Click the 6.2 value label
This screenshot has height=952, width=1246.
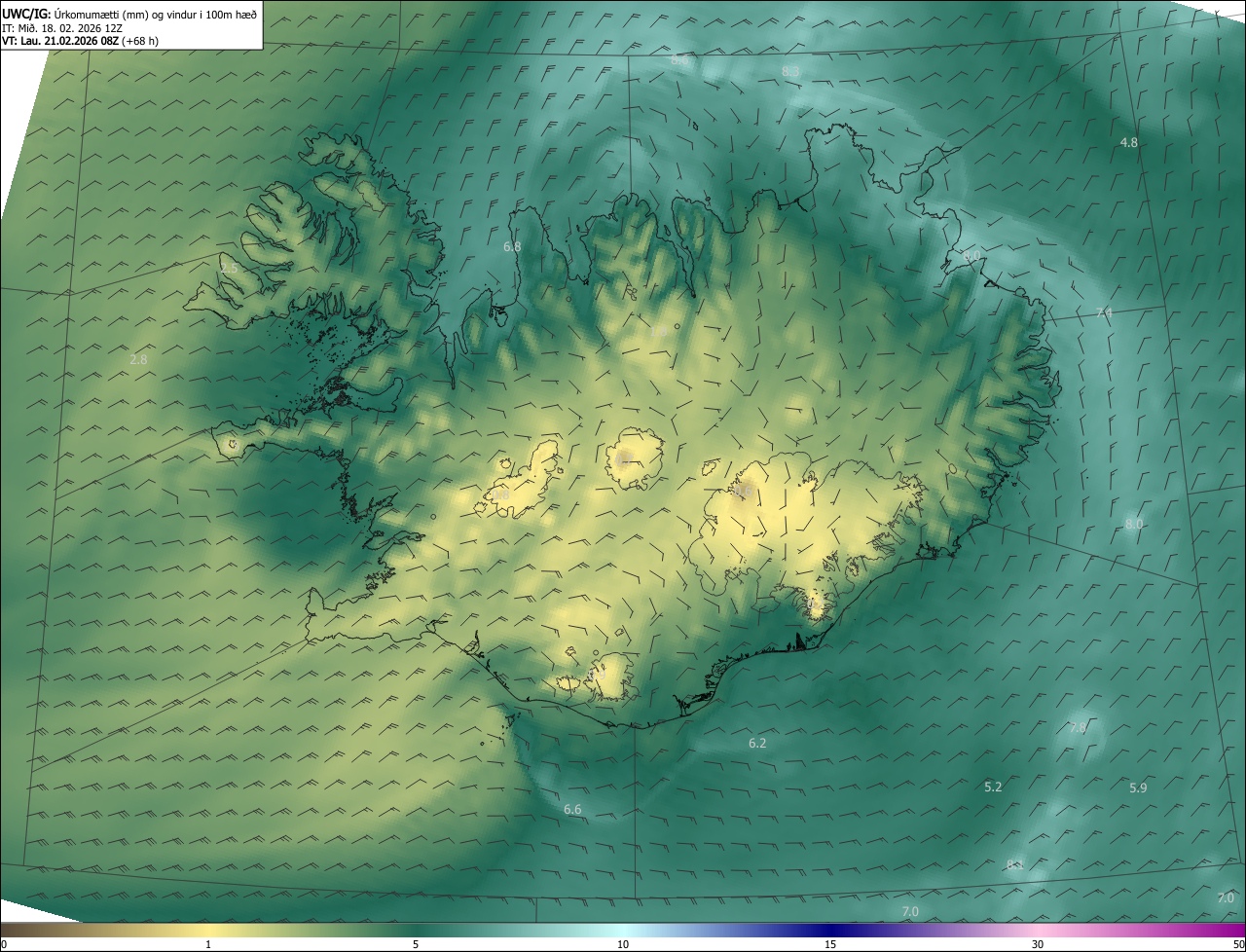point(757,743)
